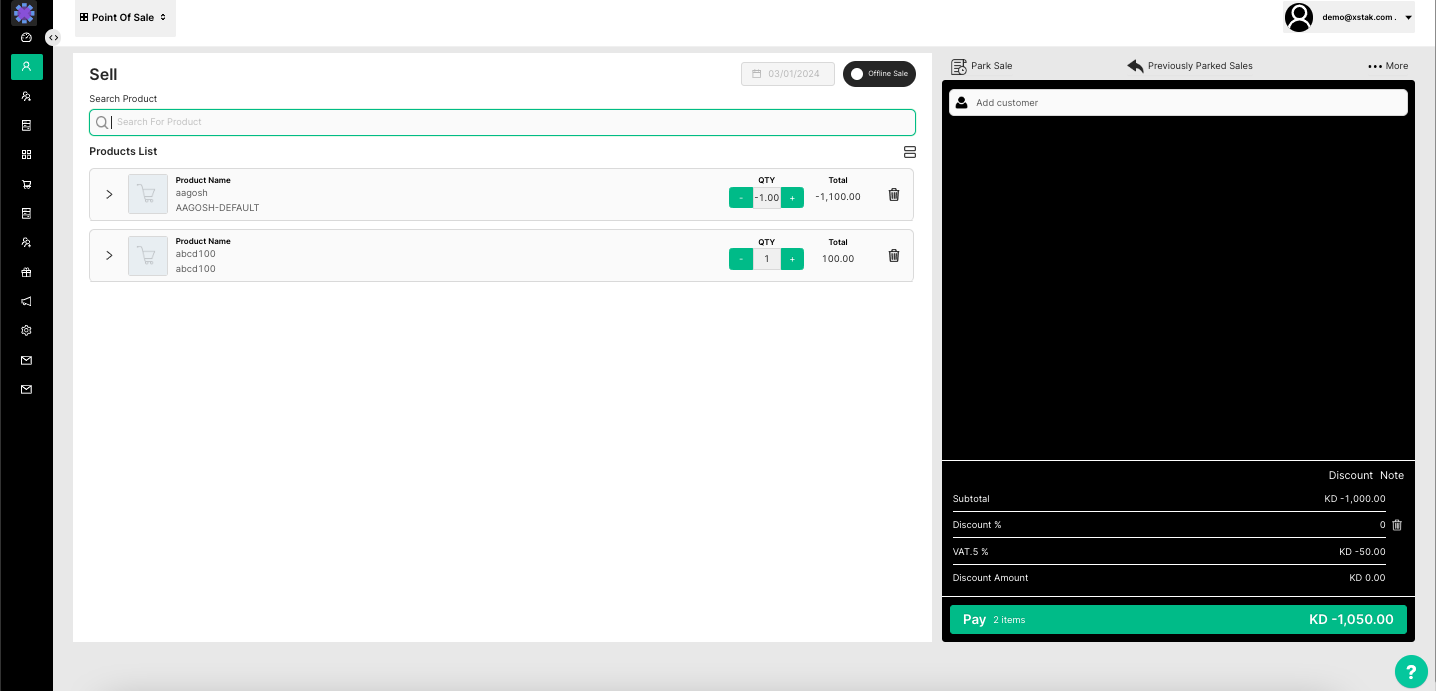Open the dashboard gauge icon in sidebar

pyautogui.click(x=26, y=38)
